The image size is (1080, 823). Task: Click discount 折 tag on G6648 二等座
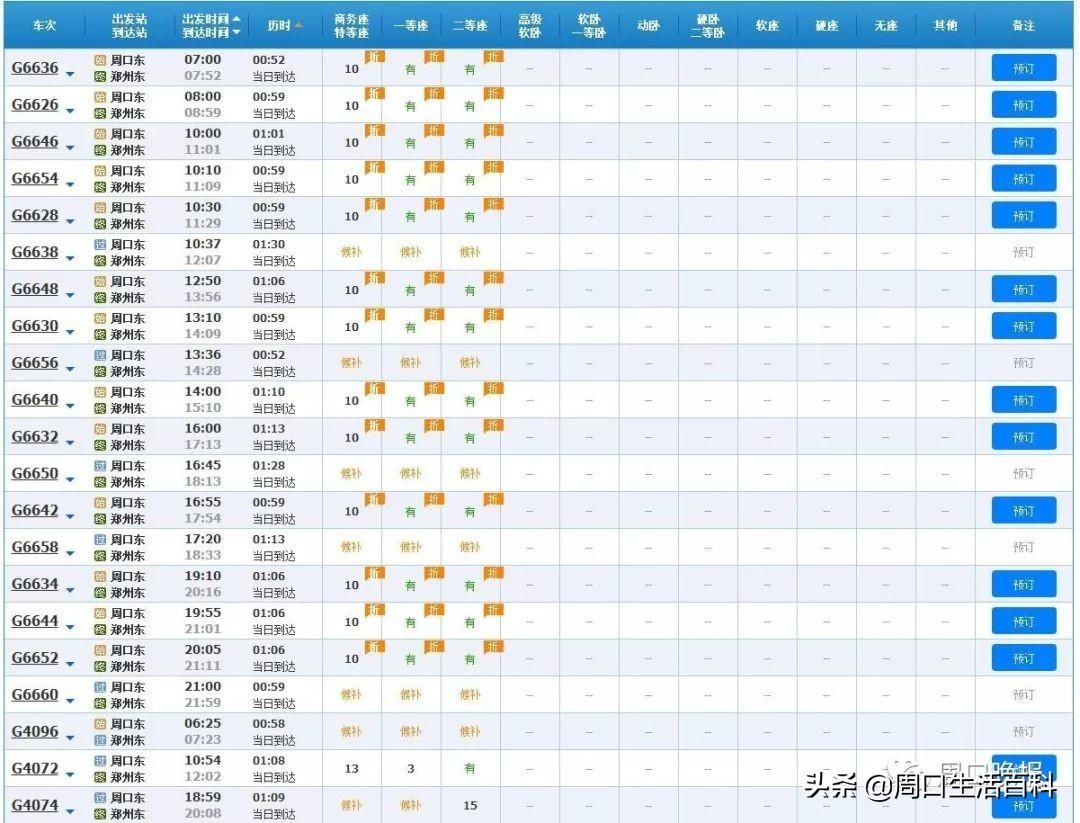coord(493,279)
